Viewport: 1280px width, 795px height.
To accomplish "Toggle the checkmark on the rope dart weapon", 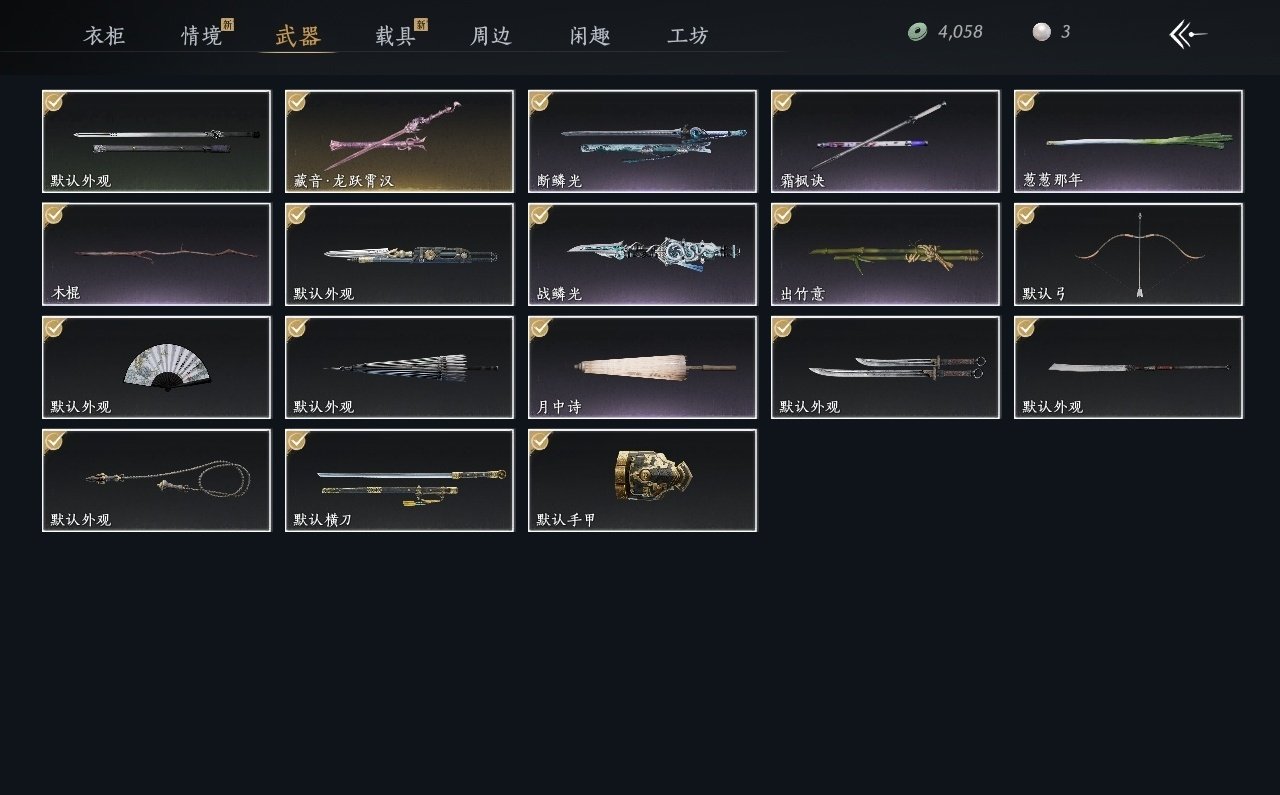I will point(54,441).
